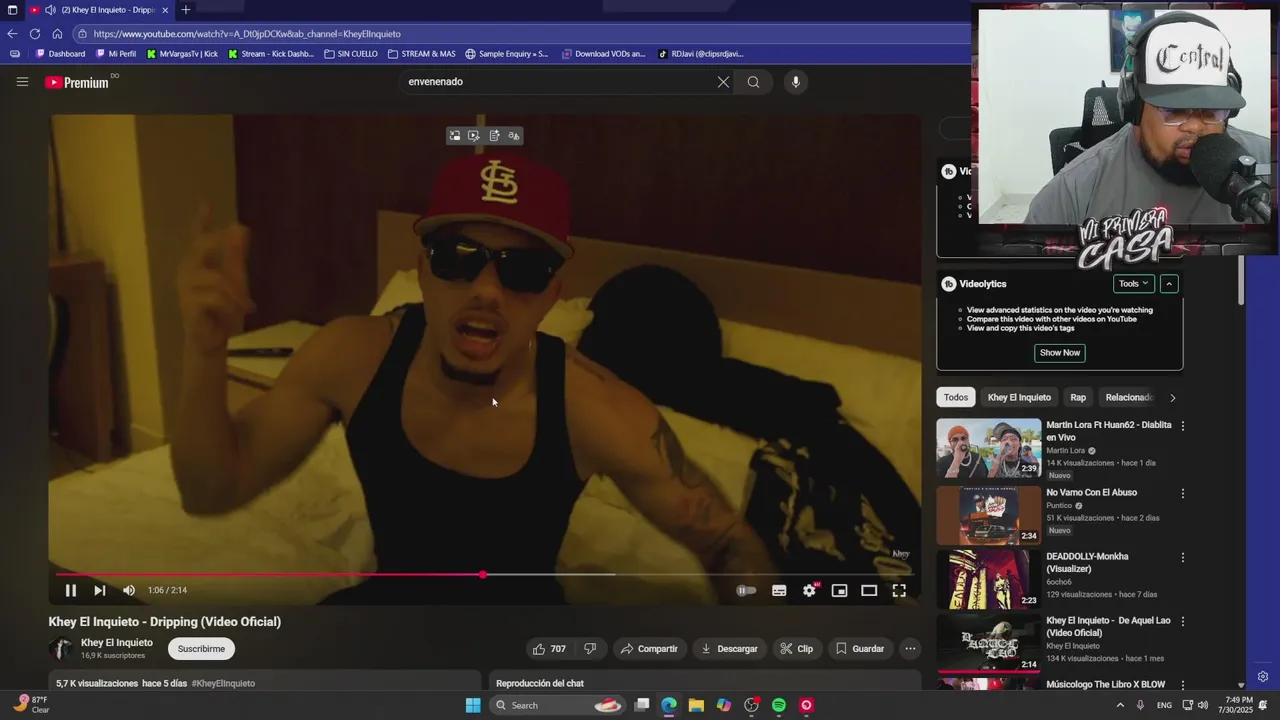Switch to theater mode
1280x720 pixels.
(869, 590)
